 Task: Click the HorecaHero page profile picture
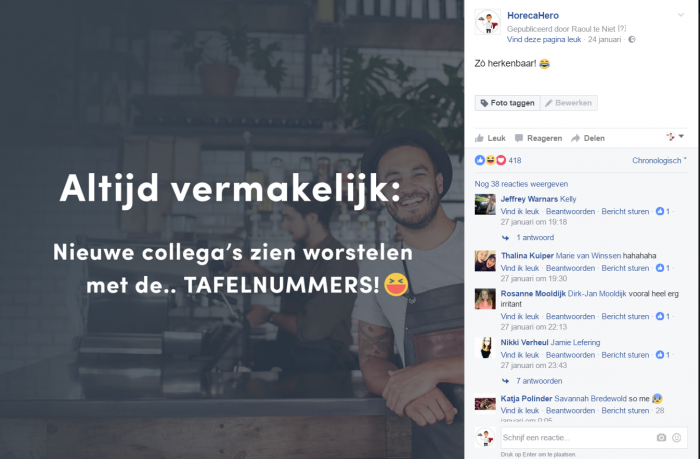coord(488,22)
